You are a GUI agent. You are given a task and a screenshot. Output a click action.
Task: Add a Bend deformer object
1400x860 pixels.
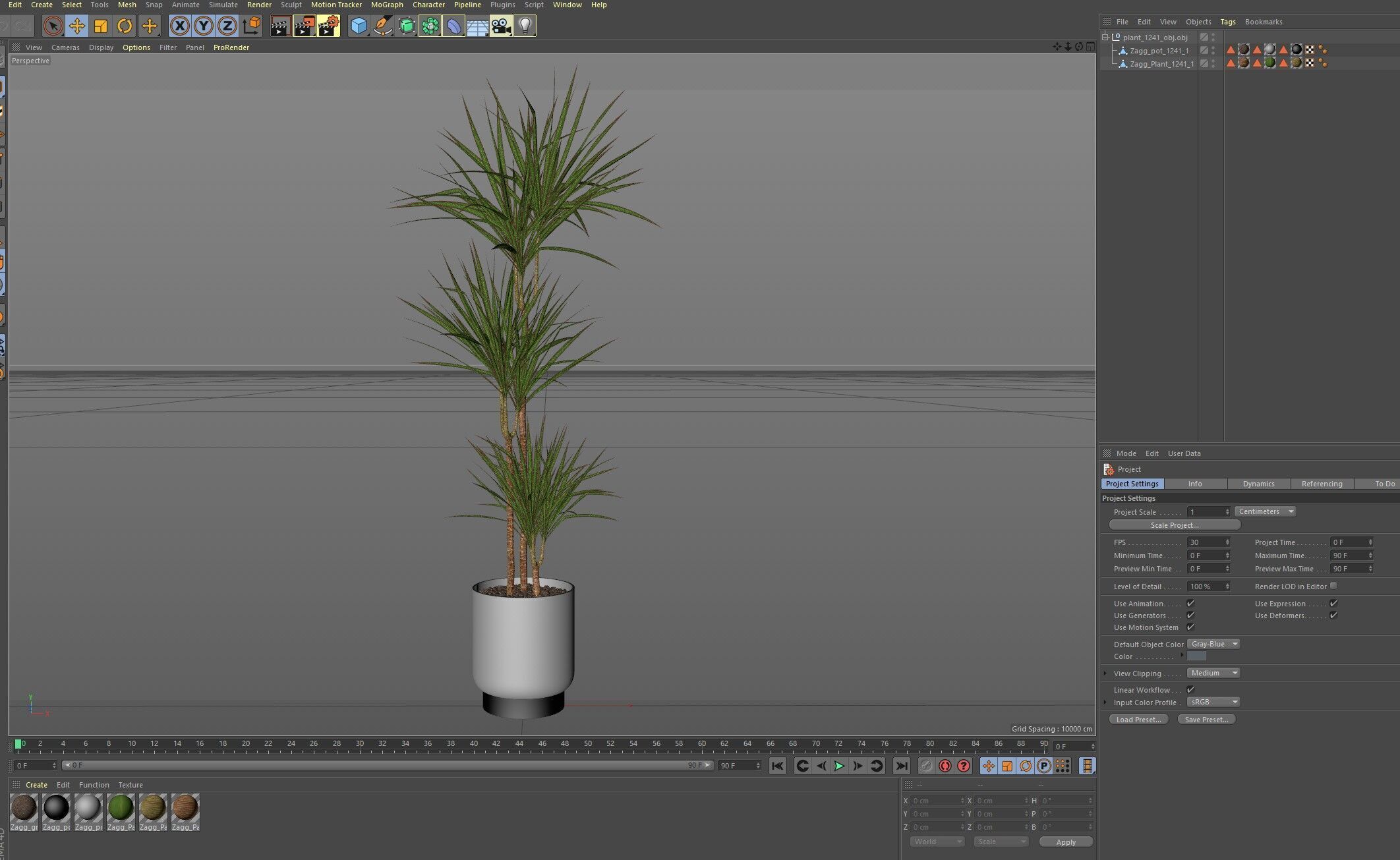point(453,26)
